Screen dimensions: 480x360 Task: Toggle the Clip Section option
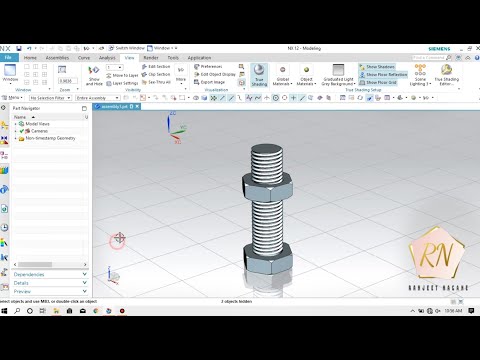(x=156, y=74)
